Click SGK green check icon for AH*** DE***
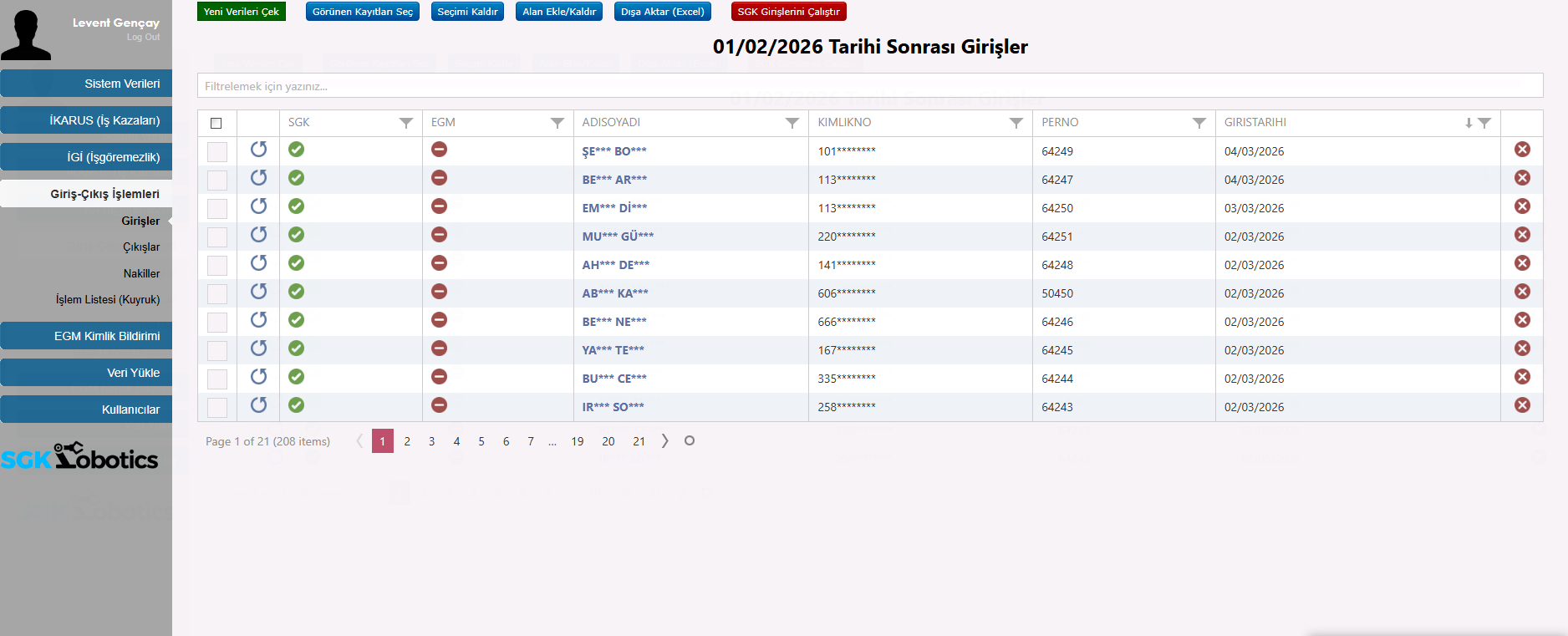Screen dimensions: 1568x636 point(296,263)
